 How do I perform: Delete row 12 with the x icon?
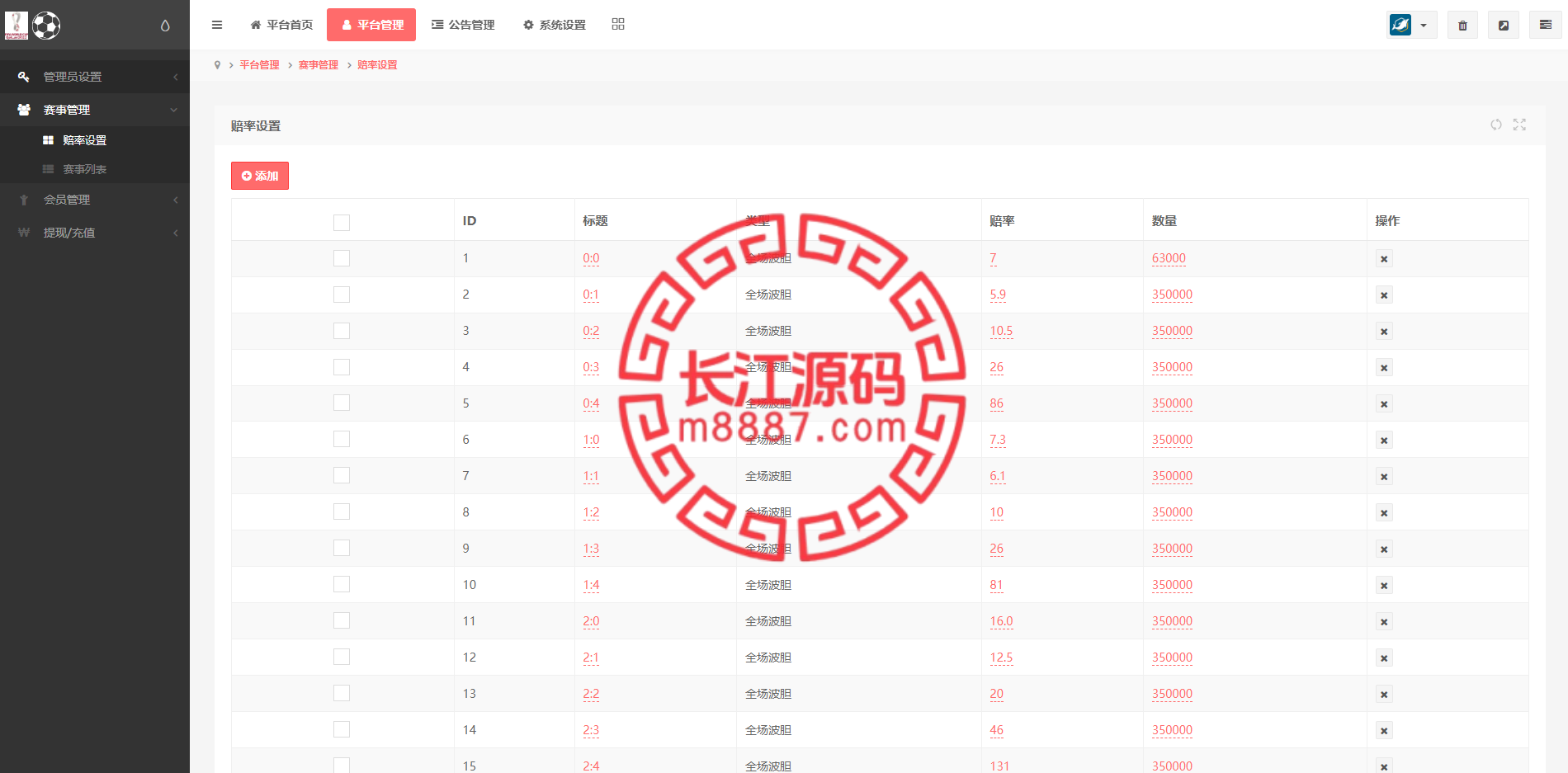[x=1384, y=658]
